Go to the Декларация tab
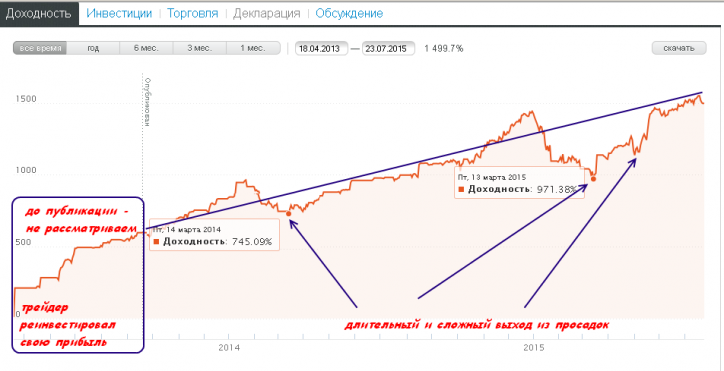 pyautogui.click(x=266, y=13)
